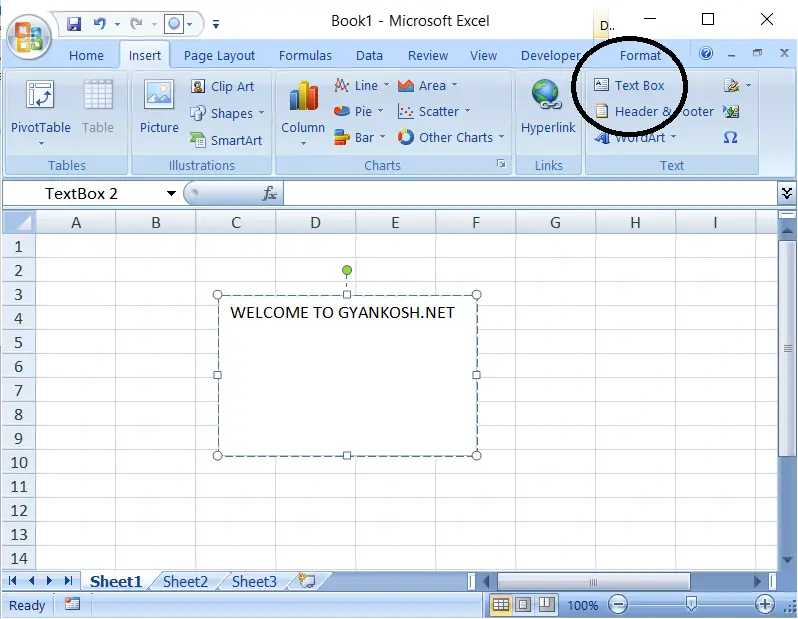Screen dimensions: 798x619
Task: Open Excel Help question mark
Action: click(x=706, y=53)
